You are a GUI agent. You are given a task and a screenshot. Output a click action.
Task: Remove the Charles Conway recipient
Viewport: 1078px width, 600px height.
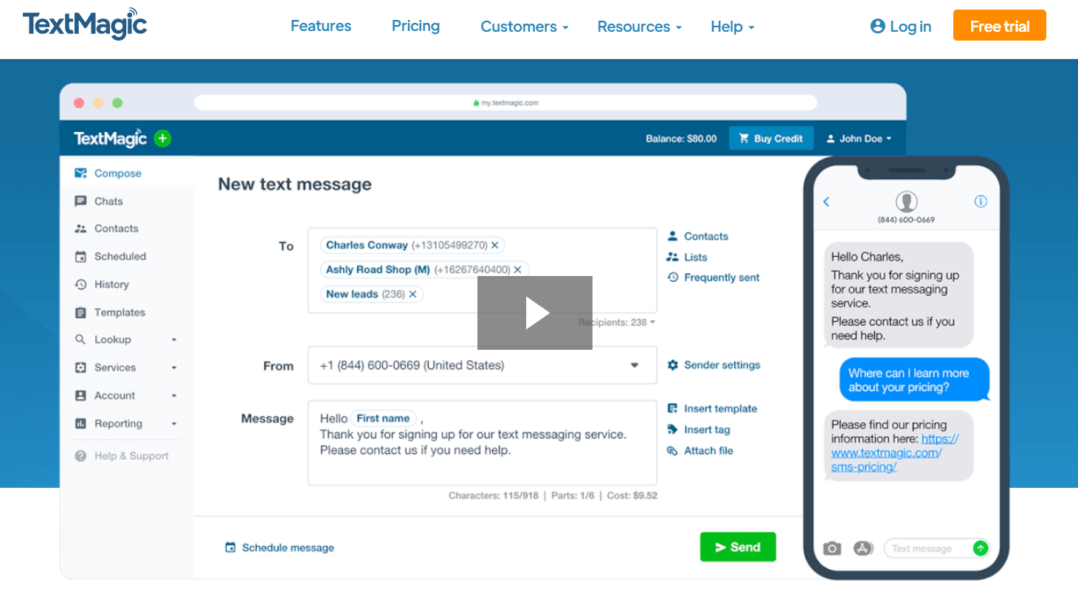click(495, 245)
